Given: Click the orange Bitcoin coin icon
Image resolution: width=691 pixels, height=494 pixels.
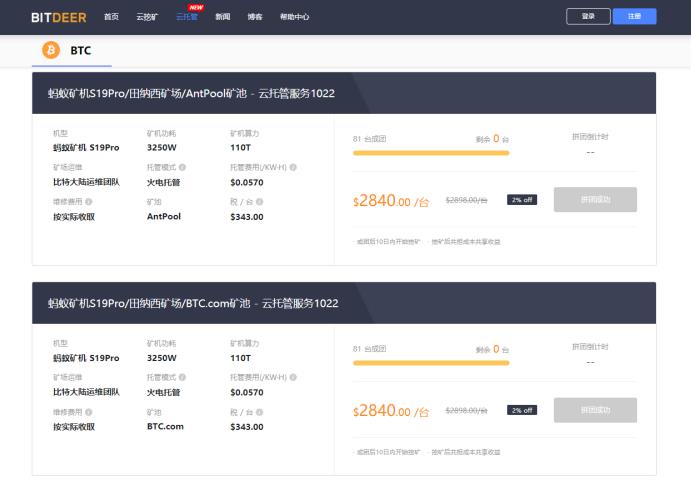Looking at the screenshot, I should (51, 50).
